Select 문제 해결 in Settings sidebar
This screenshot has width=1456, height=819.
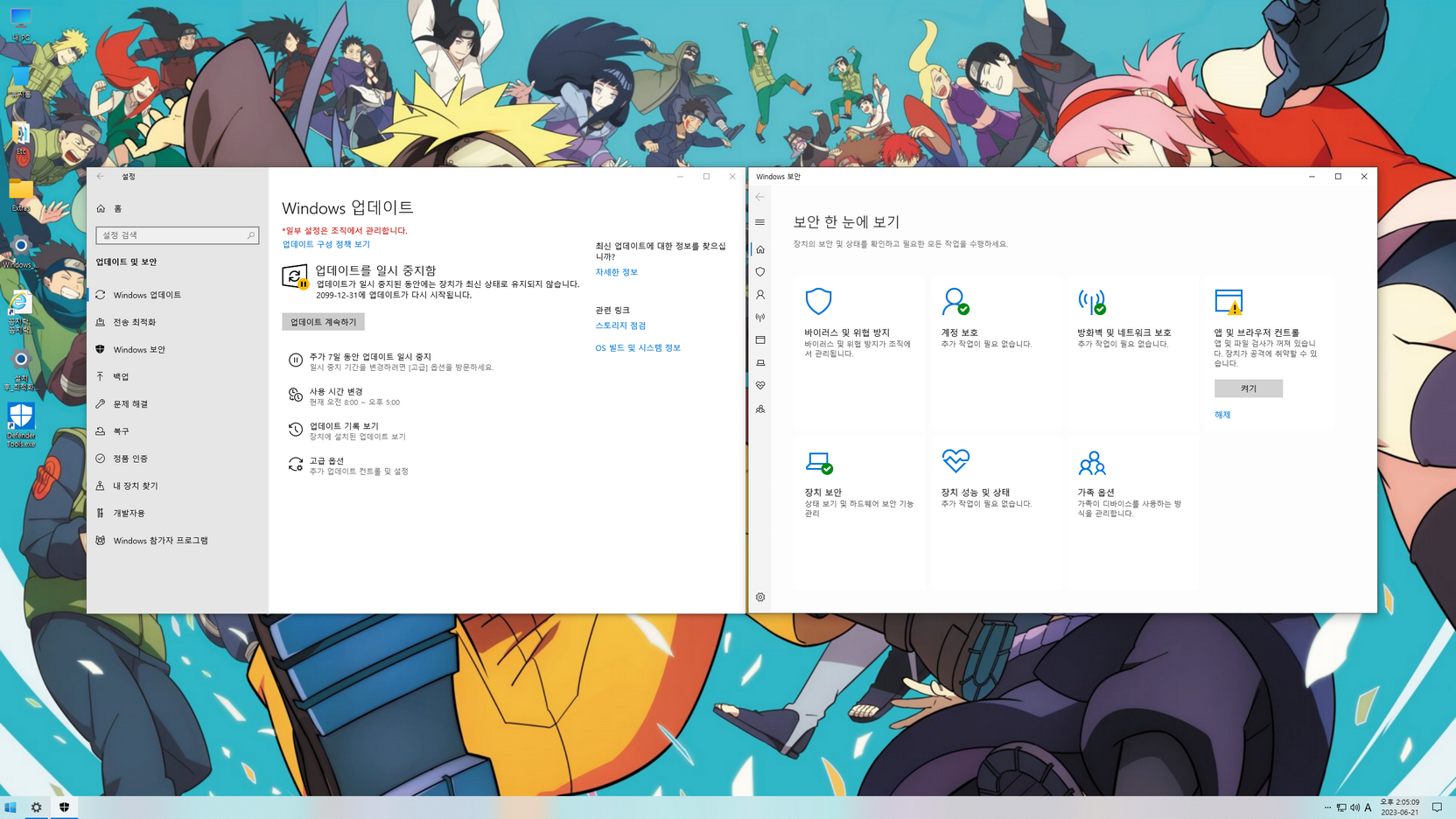(x=178, y=404)
